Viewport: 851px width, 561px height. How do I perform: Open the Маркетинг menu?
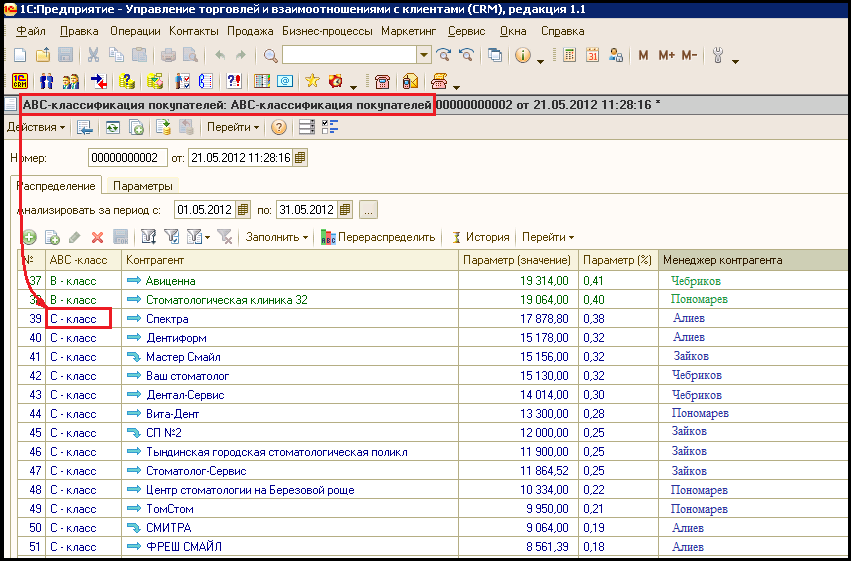[409, 31]
